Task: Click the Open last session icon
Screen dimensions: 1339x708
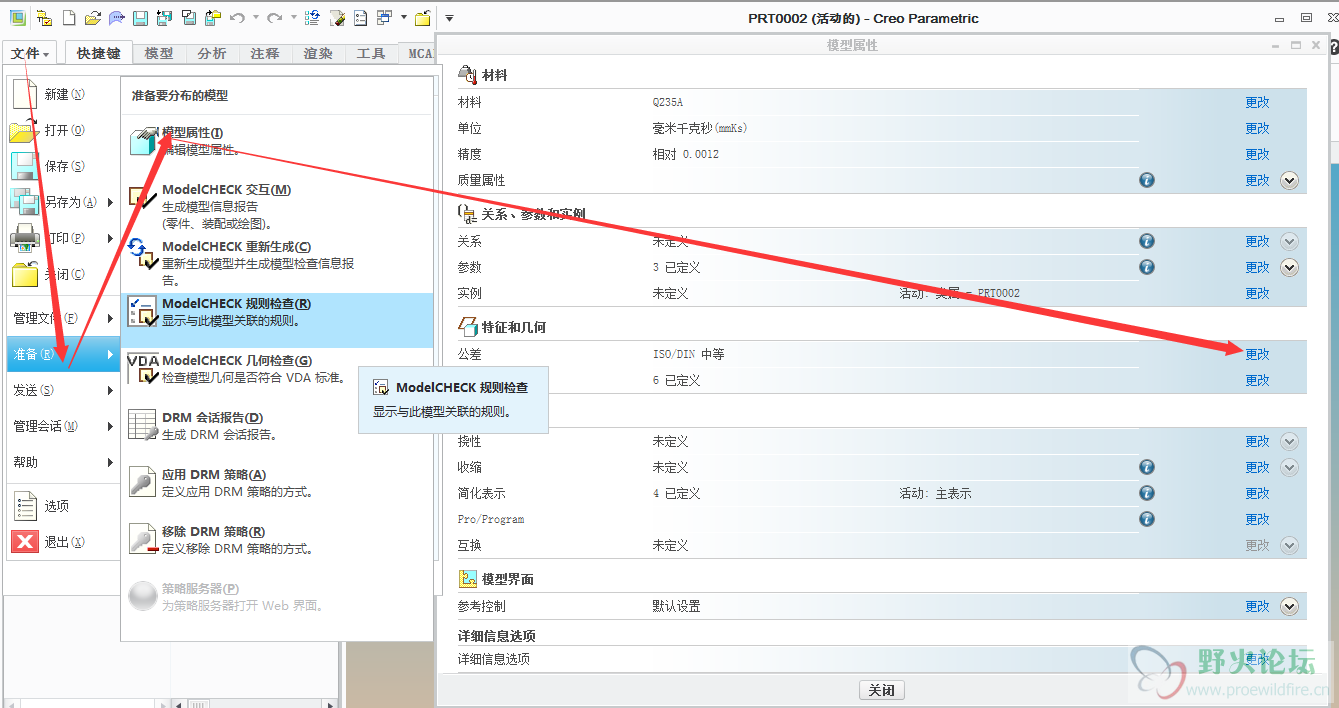Action: 117,18
